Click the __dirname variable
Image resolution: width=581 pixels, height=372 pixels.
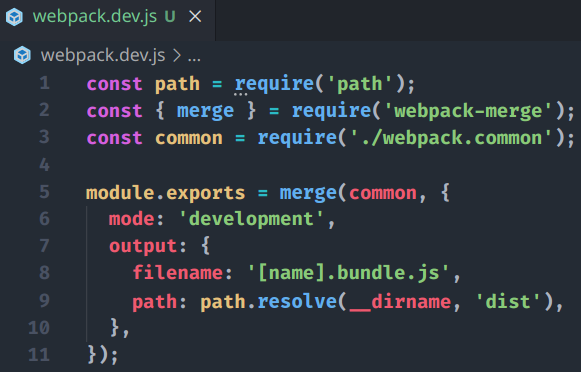(400, 302)
